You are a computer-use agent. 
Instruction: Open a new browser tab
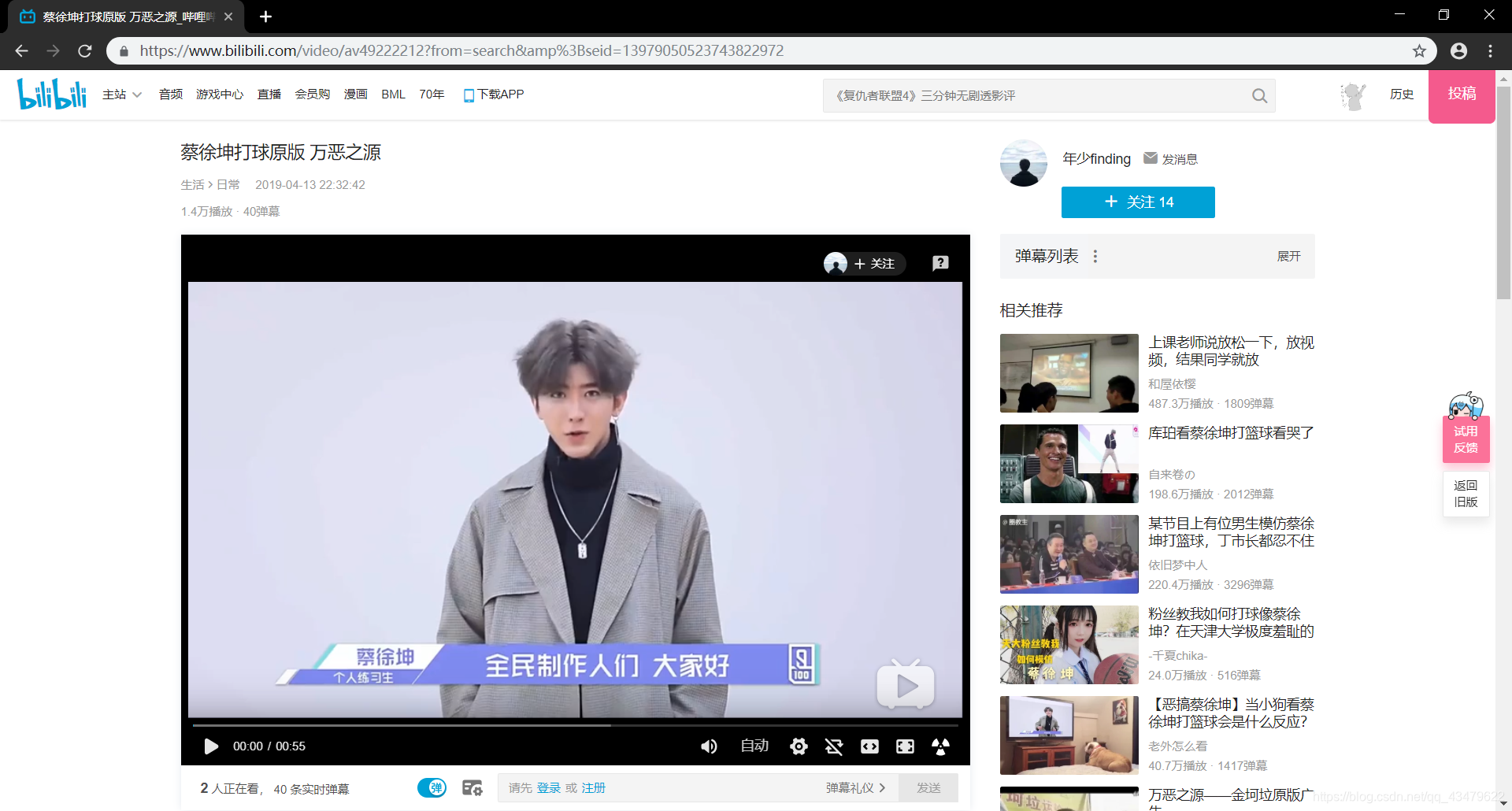(x=265, y=17)
